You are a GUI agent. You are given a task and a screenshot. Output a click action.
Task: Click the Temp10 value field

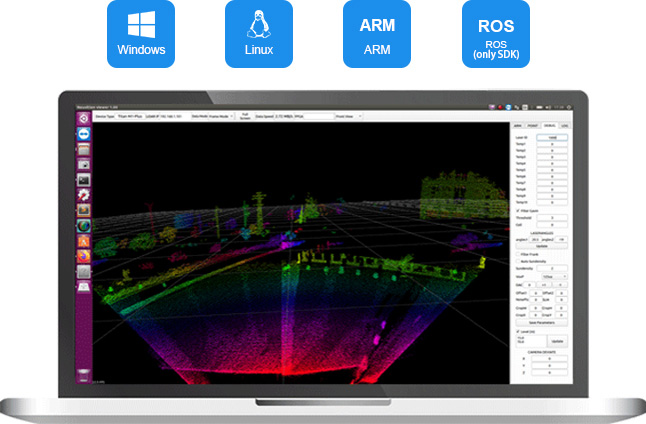click(x=552, y=202)
